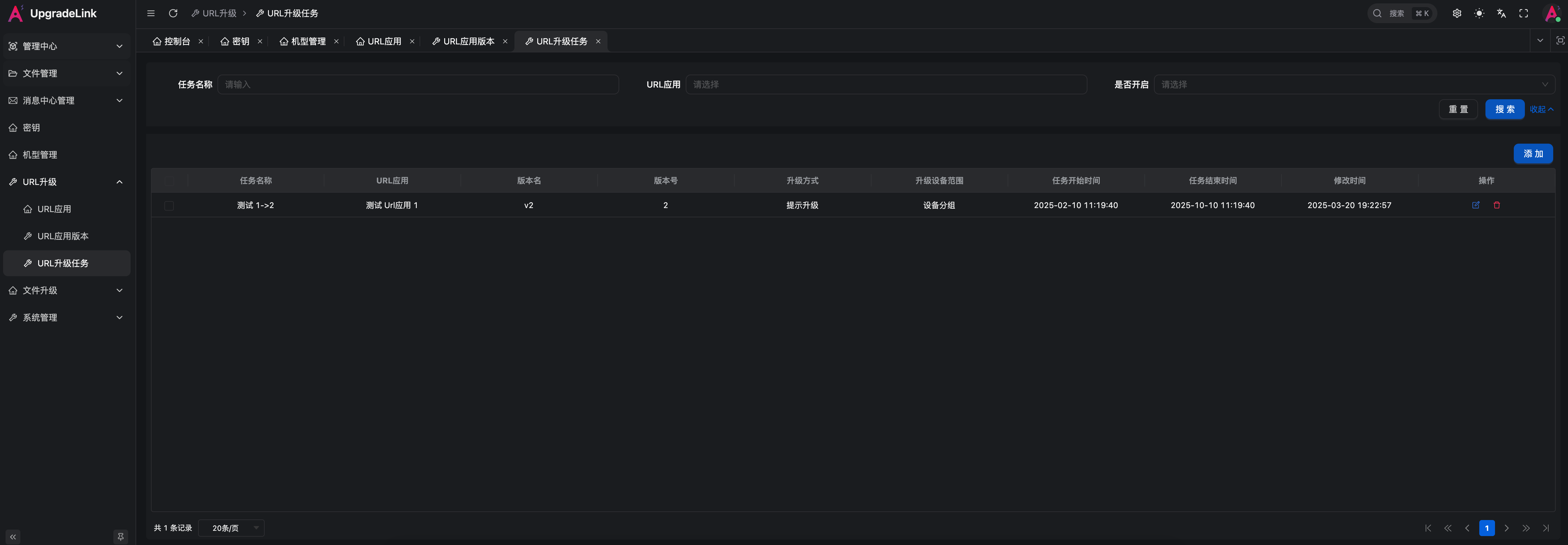Switch theme with the sun icon

pyautogui.click(x=1479, y=13)
